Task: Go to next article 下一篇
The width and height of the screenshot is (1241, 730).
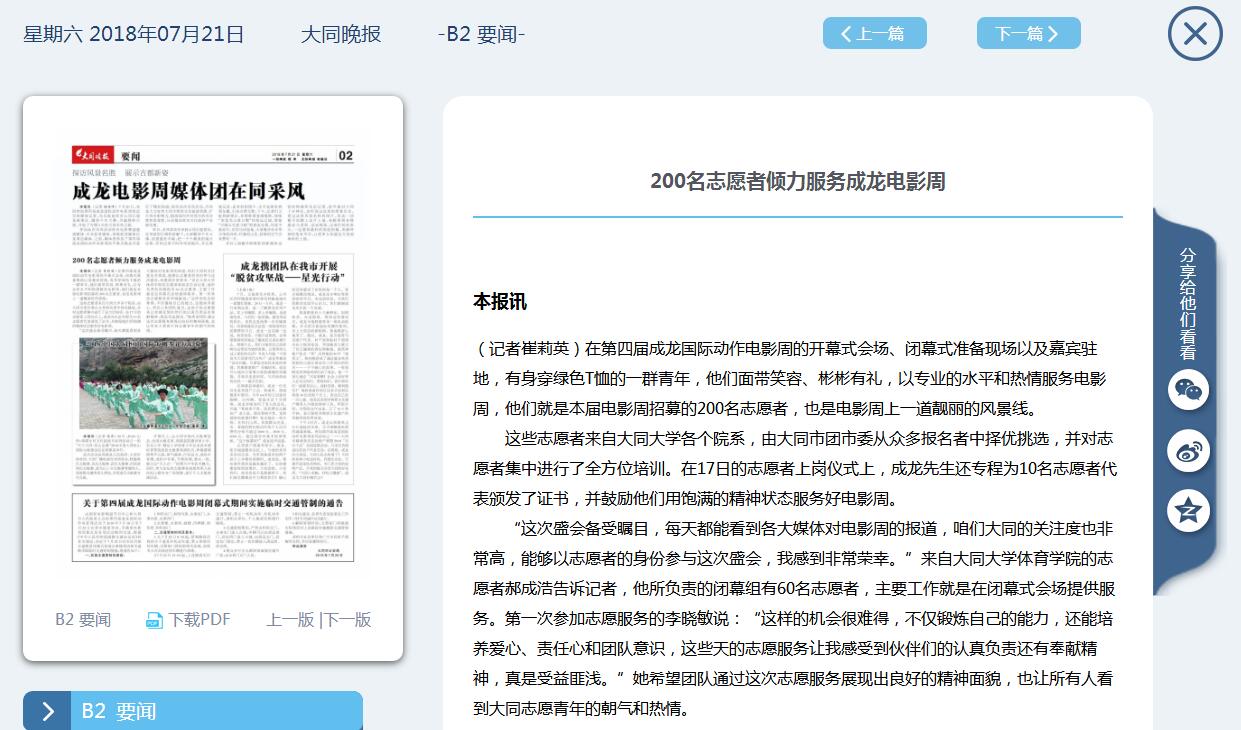Action: click(1029, 33)
